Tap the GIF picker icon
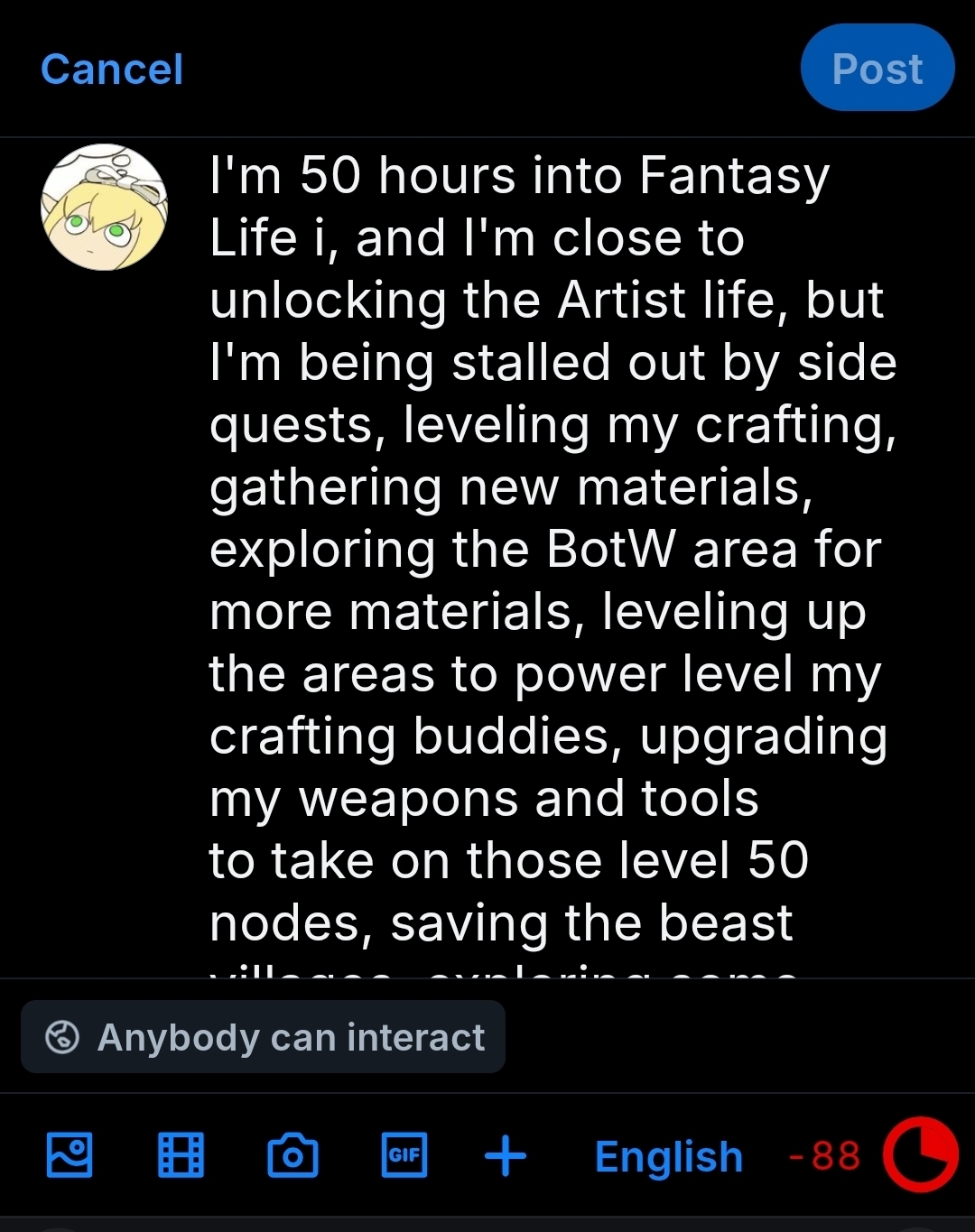The image size is (975, 1232). pos(404,1155)
